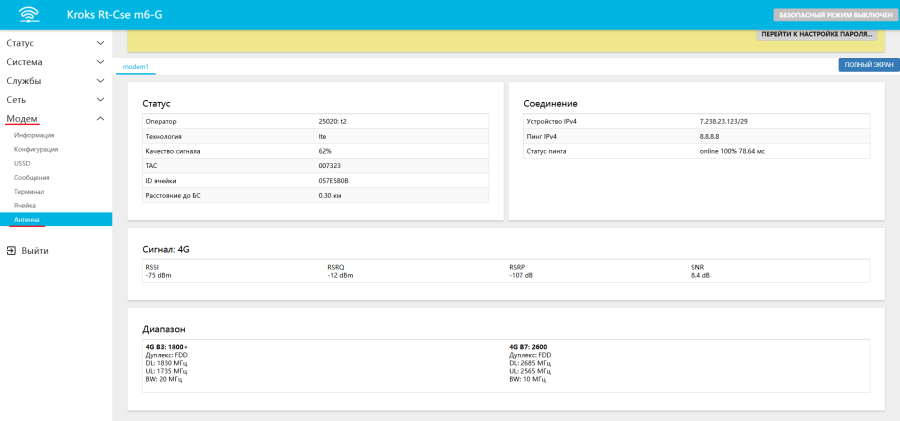Select Сообщения in the modem menu

pyautogui.click(x=31, y=177)
